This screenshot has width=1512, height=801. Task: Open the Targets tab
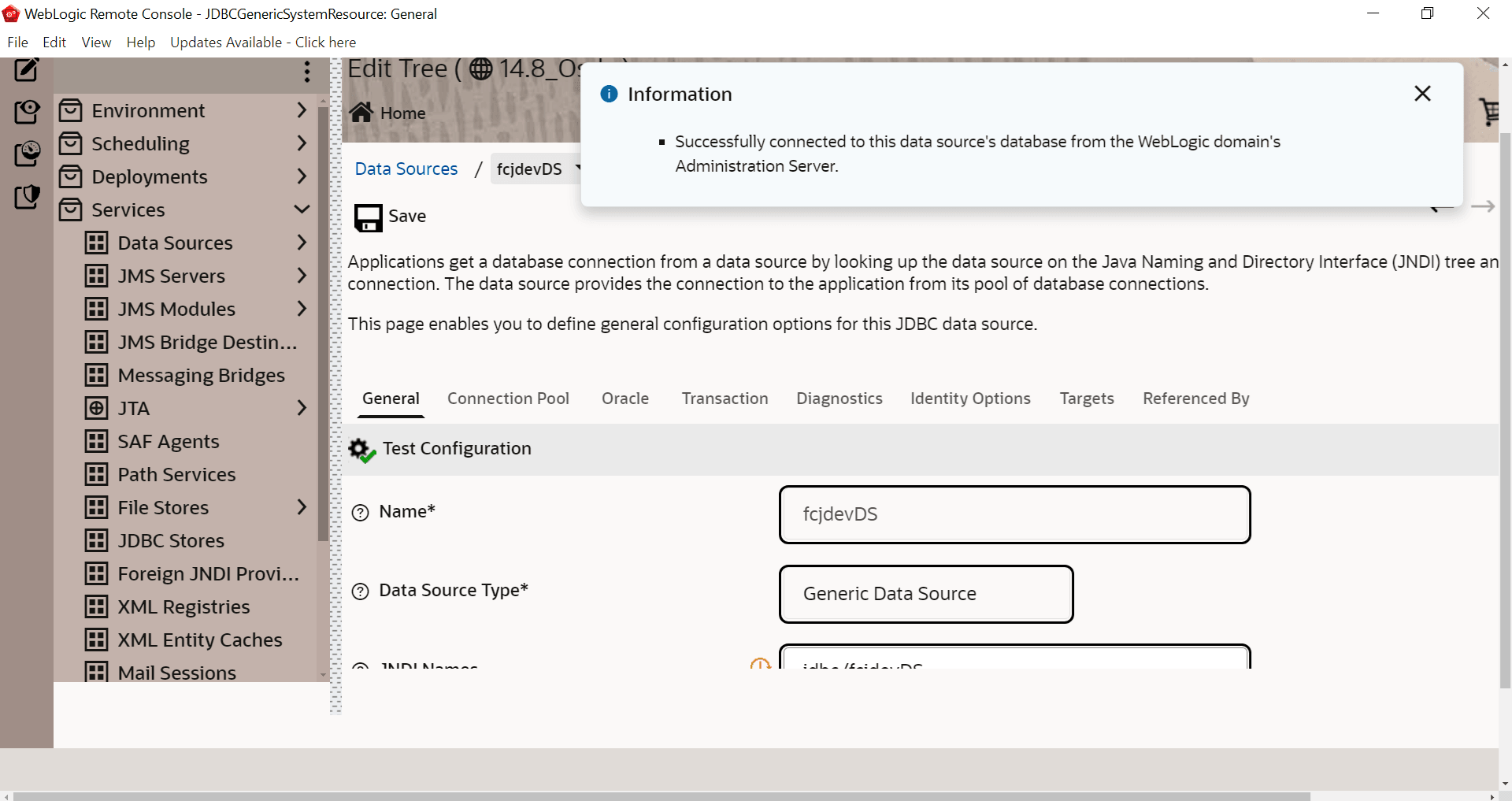pyautogui.click(x=1086, y=399)
